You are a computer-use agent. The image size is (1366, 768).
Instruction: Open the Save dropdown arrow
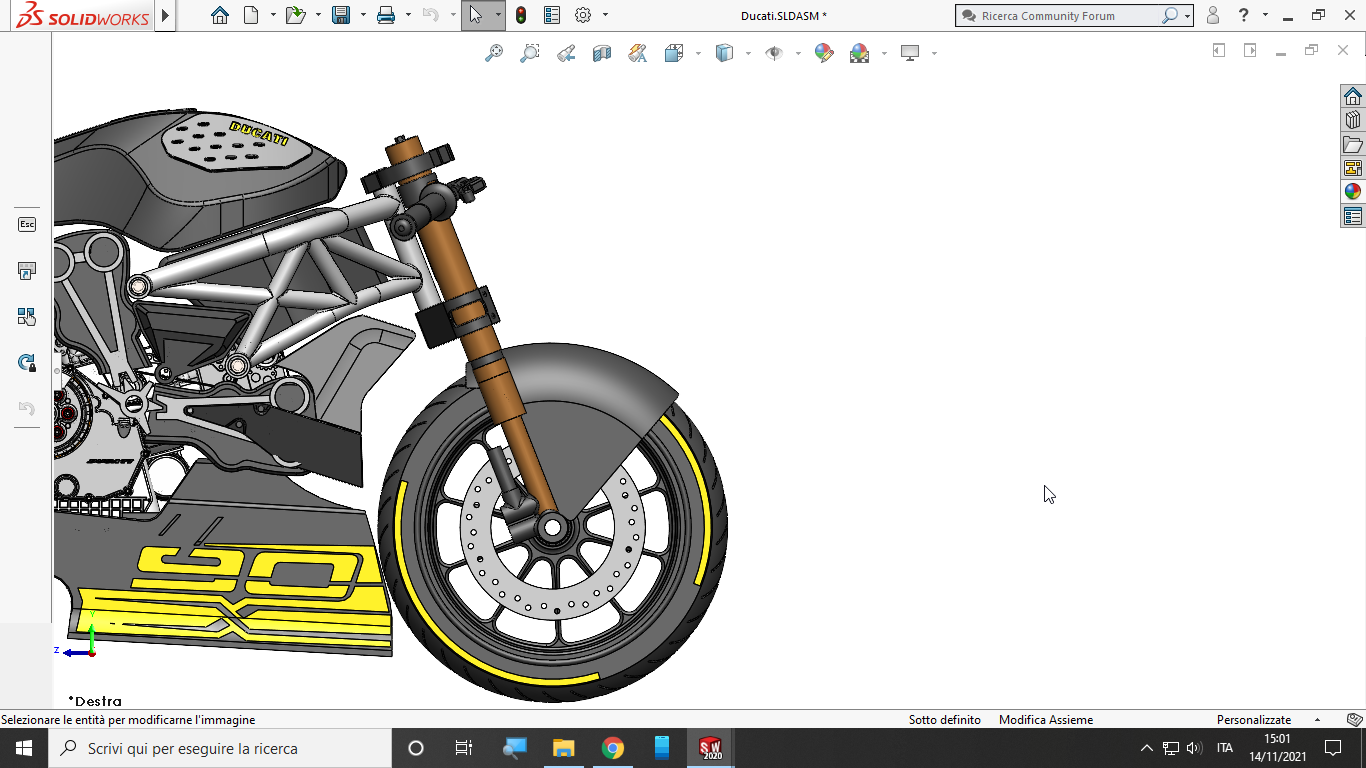pos(363,15)
